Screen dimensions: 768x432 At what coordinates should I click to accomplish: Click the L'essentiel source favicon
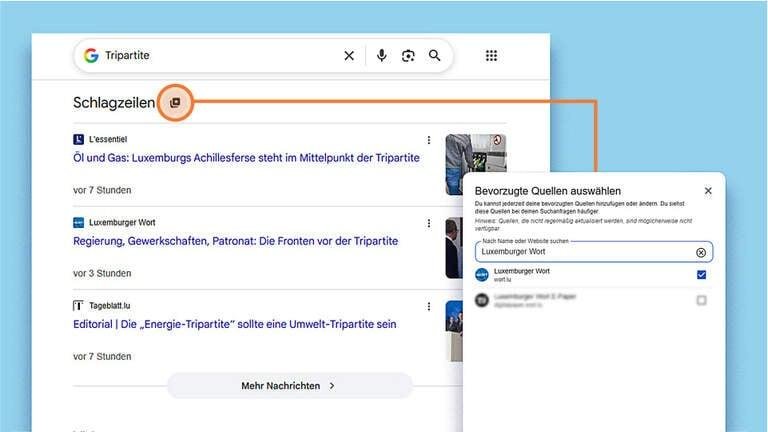pos(78,140)
